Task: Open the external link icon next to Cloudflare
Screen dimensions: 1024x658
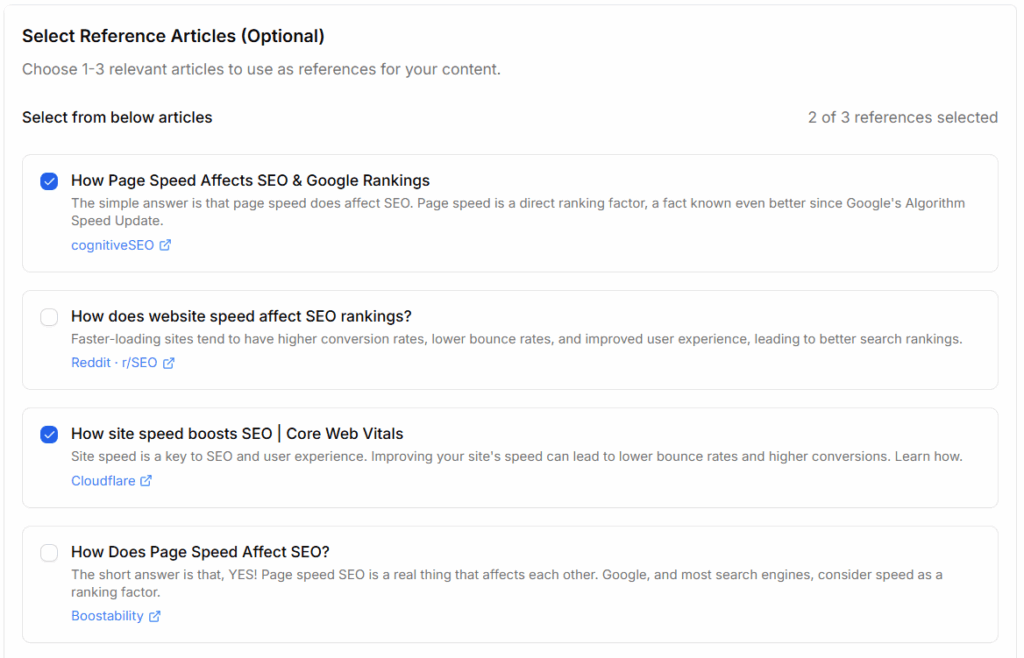Action: click(x=147, y=480)
